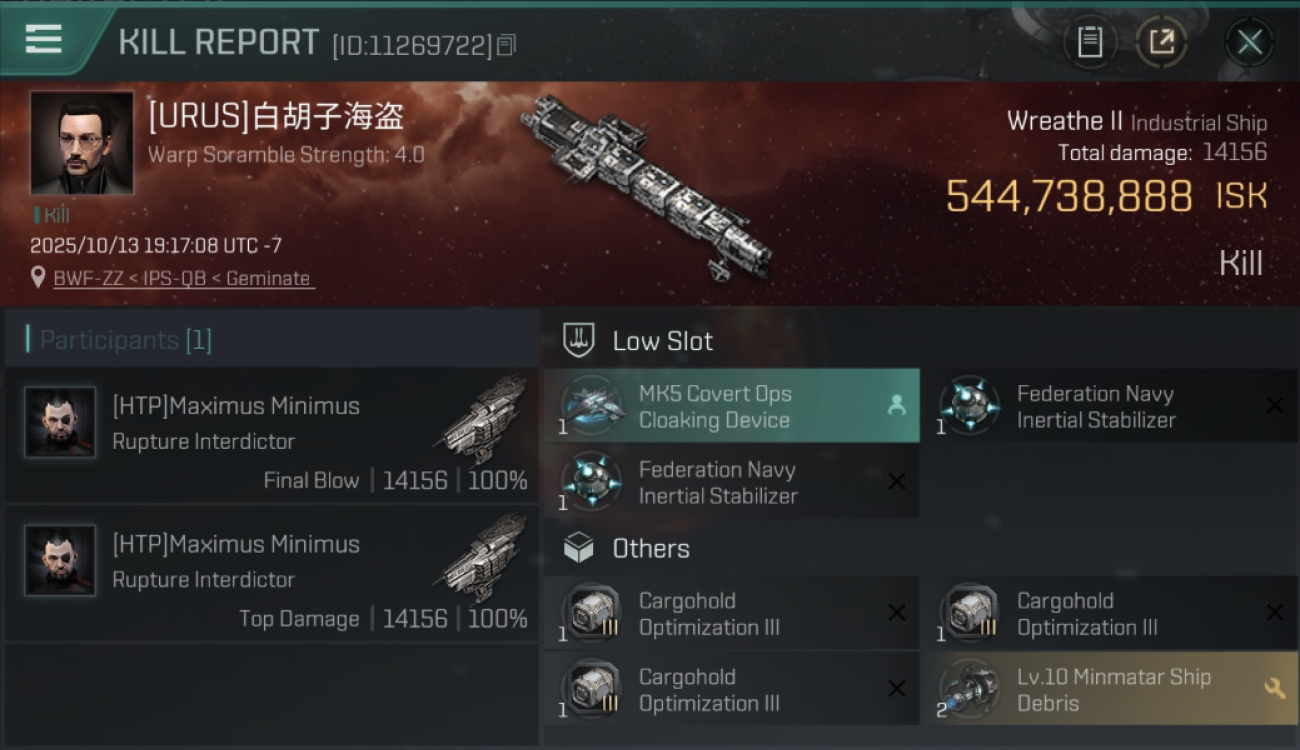1300x750 pixels.
Task: Open the clipboard report icon
Action: (x=1090, y=42)
